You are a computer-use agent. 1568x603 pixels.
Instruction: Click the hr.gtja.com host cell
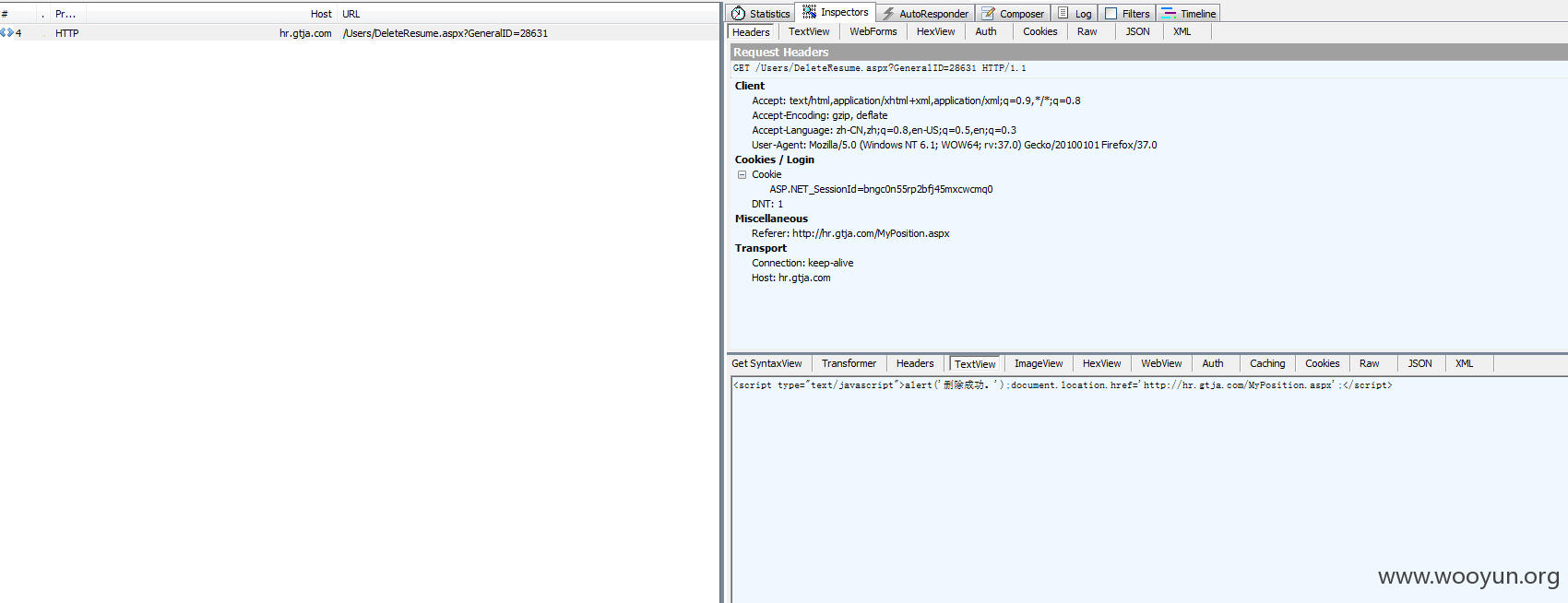click(305, 33)
